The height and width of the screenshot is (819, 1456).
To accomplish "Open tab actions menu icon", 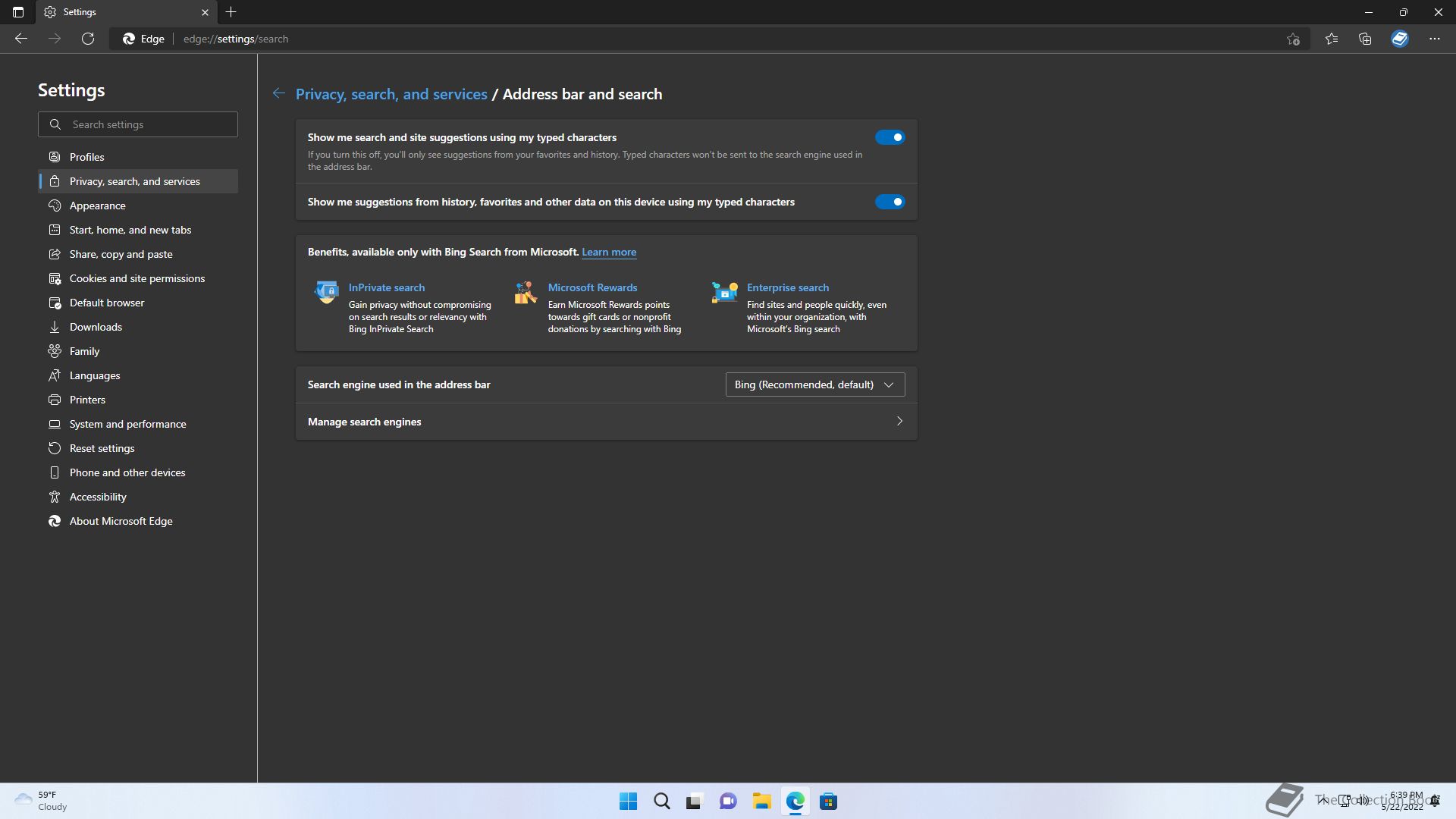I will tap(18, 12).
